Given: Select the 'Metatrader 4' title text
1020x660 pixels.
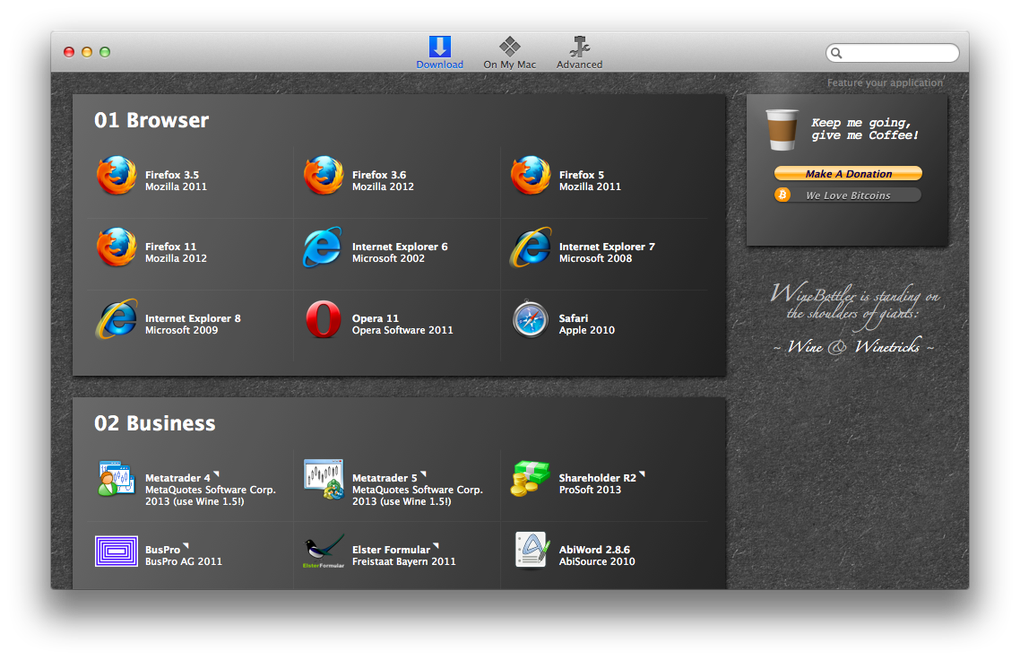Looking at the screenshot, I should [177, 478].
